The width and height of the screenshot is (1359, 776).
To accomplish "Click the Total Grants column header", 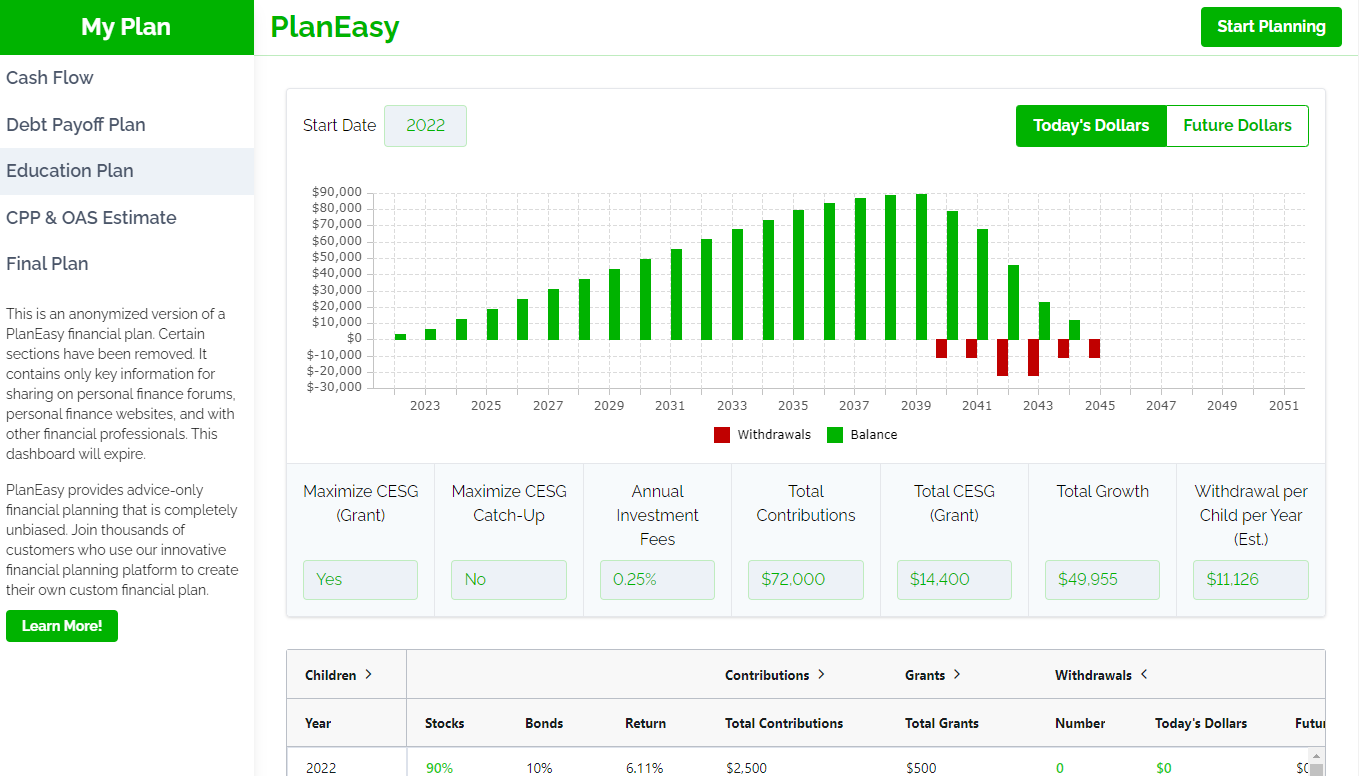I will click(x=942, y=723).
